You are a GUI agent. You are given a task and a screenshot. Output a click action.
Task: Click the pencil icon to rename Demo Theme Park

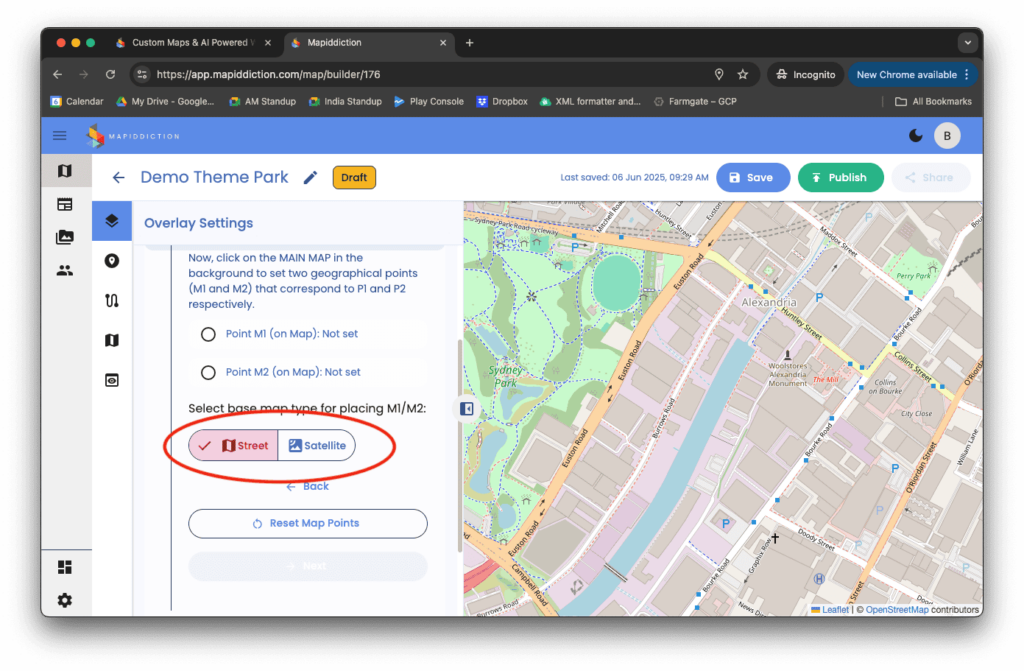[x=311, y=178]
